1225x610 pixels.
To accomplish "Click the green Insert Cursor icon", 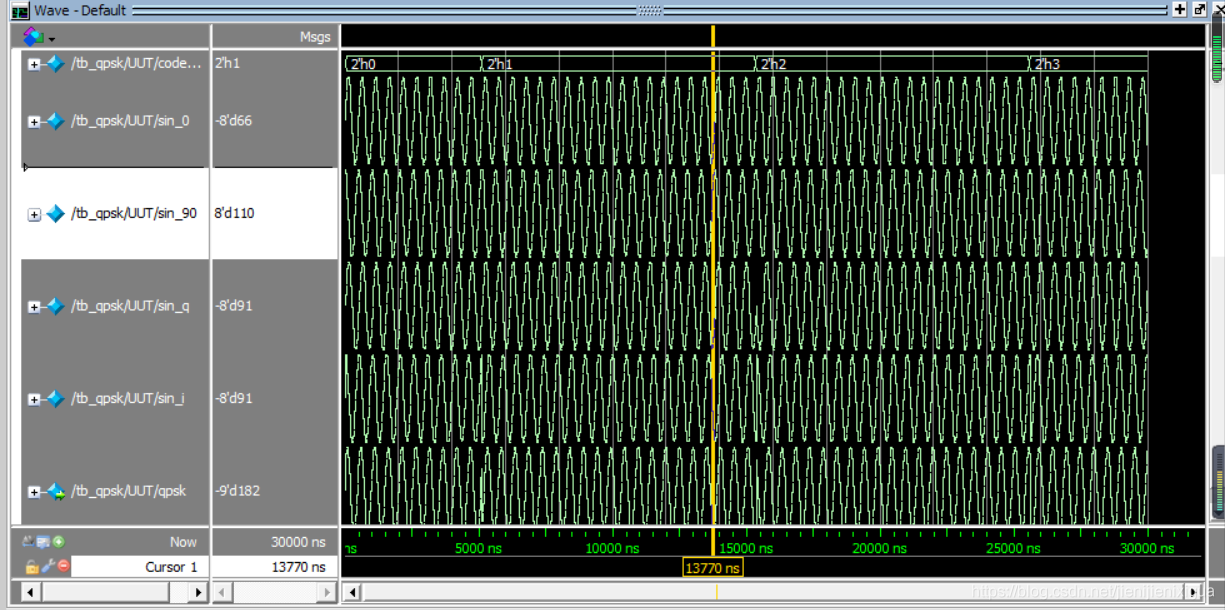I will (59, 542).
